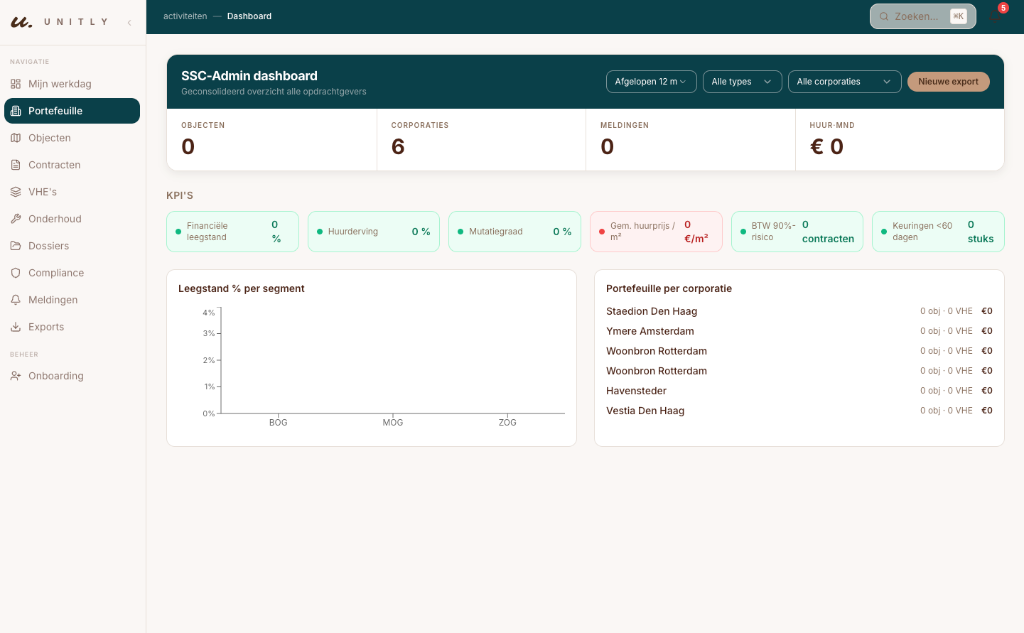Viewport: 1024px width, 633px height.
Task: Click the red status dot on Gem. huurprijs
Action: (601, 231)
